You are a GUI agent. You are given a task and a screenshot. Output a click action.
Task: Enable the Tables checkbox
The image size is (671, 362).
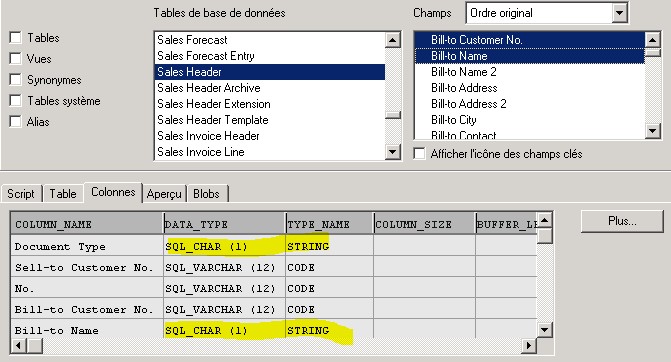(x=15, y=38)
